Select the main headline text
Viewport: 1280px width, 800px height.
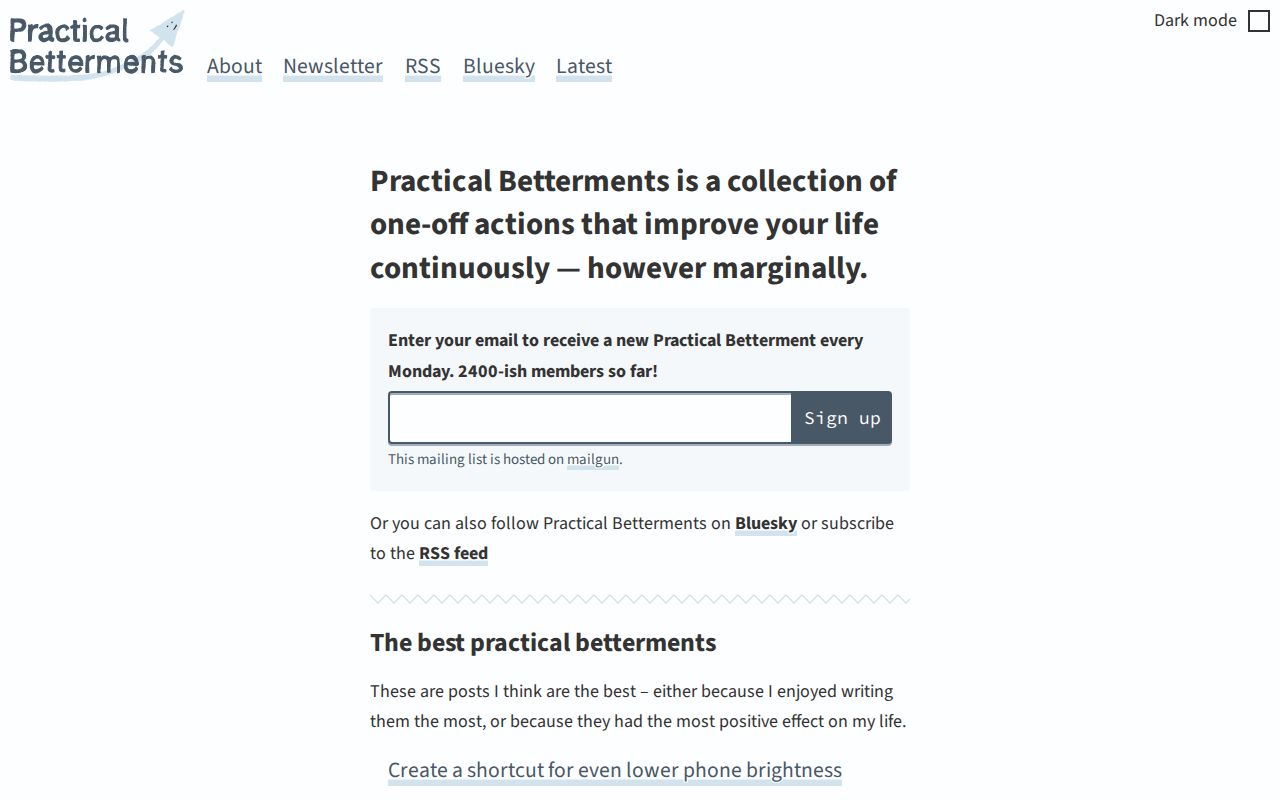(x=633, y=223)
